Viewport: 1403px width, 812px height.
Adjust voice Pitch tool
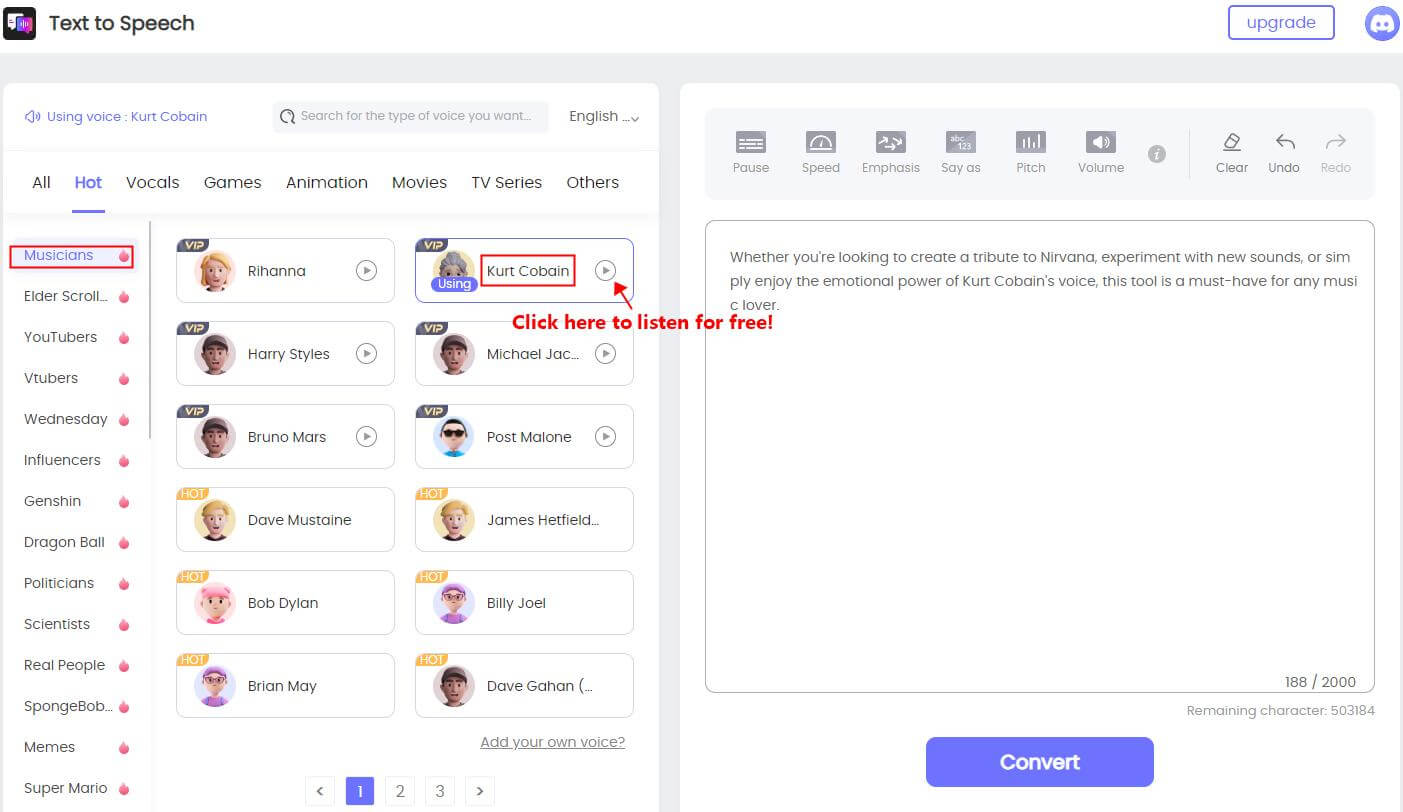pos(1030,153)
